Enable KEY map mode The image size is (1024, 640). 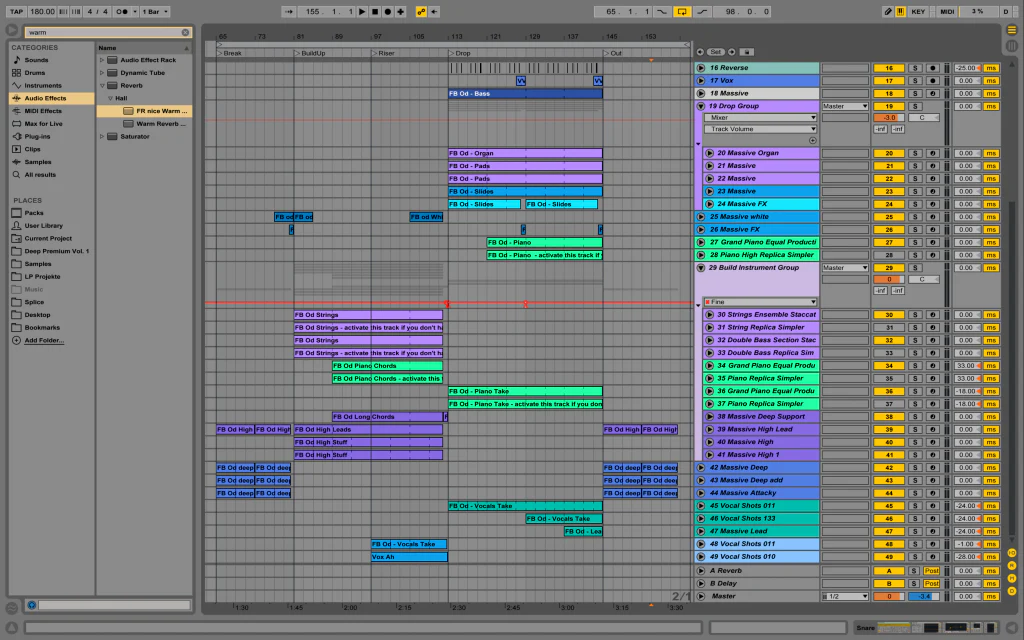tap(918, 12)
